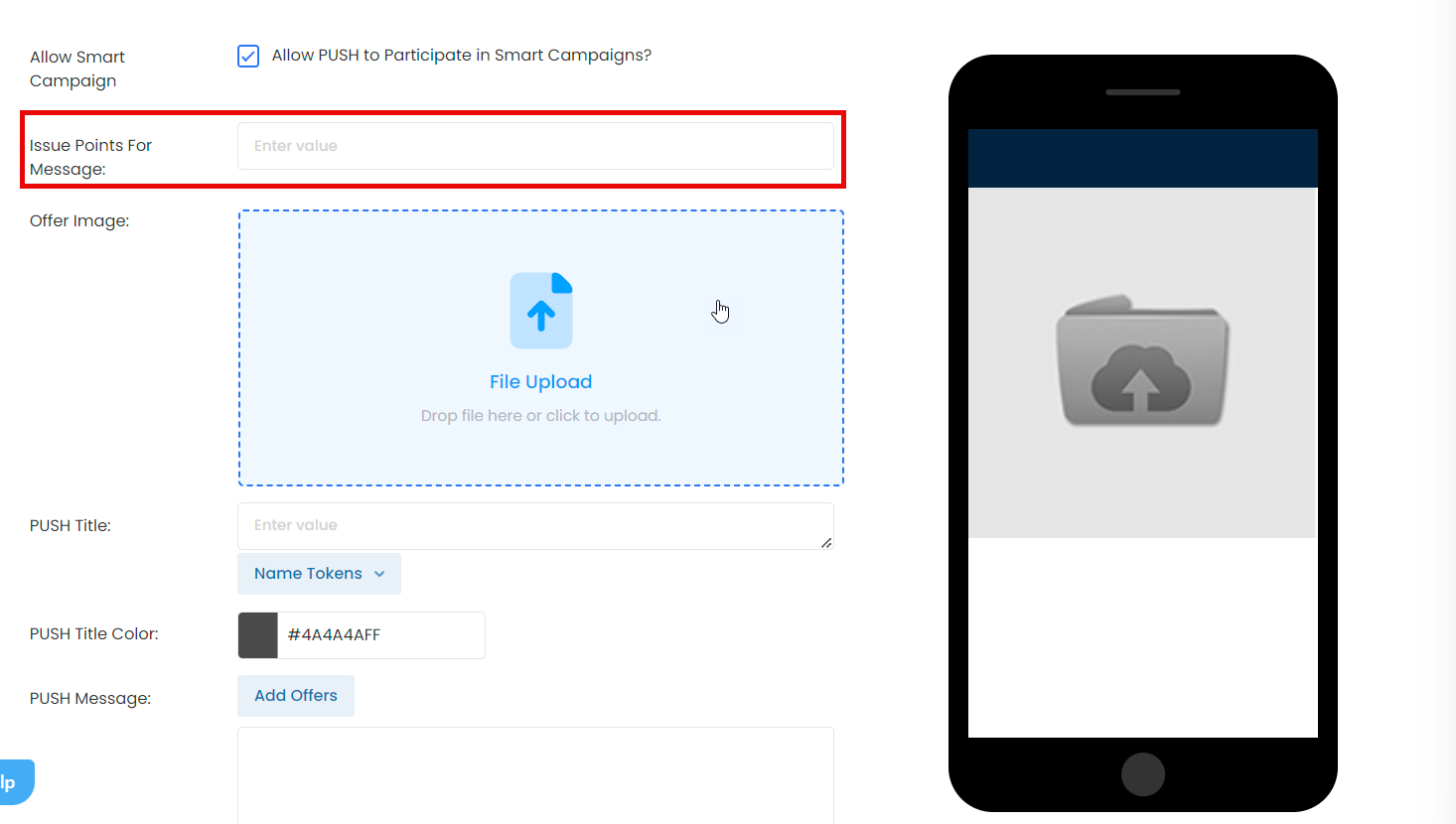Image resolution: width=1456 pixels, height=824 pixels.
Task: Click the 'Allow PUSH to Participate in Smart Campaigns?' label
Action: [462, 56]
